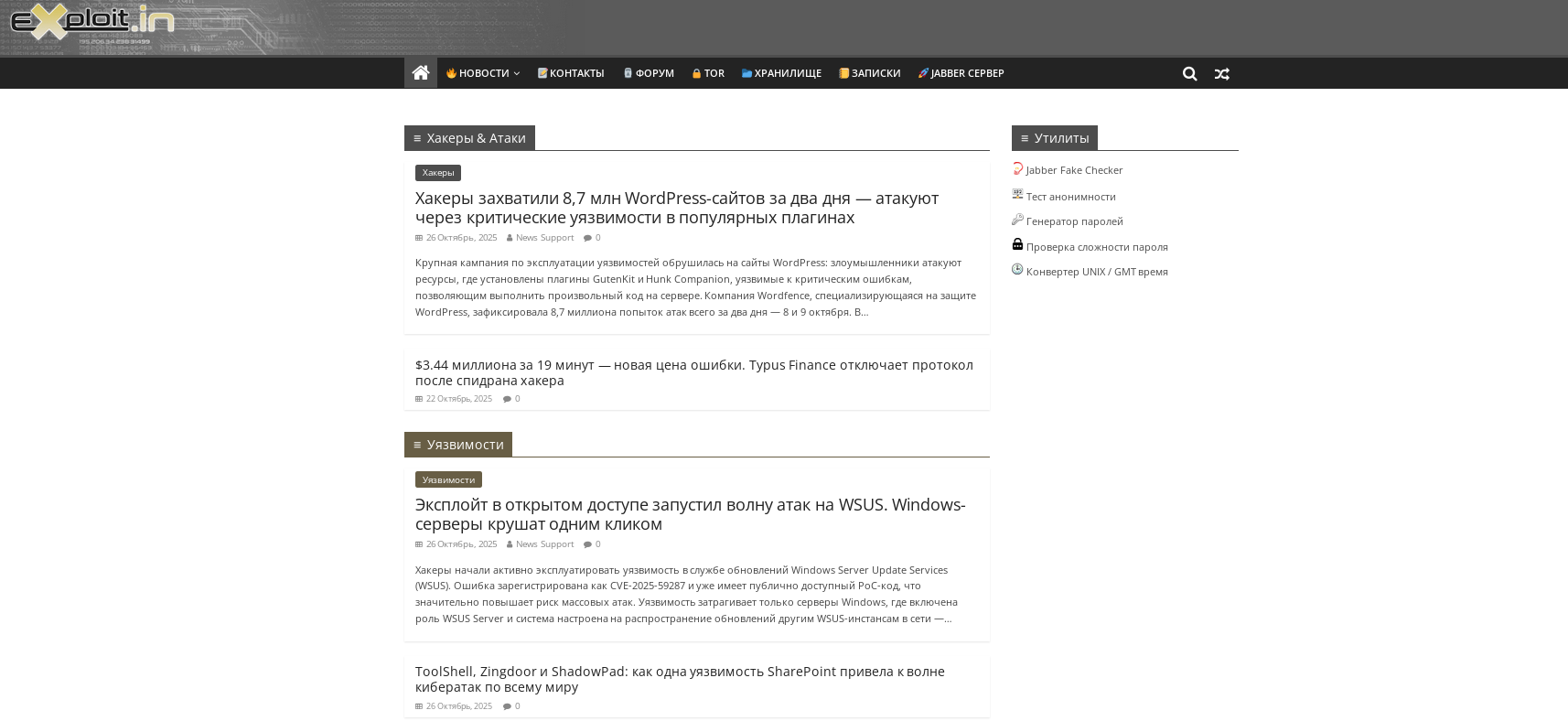
Task: Select the TOR menu item
Action: point(708,73)
